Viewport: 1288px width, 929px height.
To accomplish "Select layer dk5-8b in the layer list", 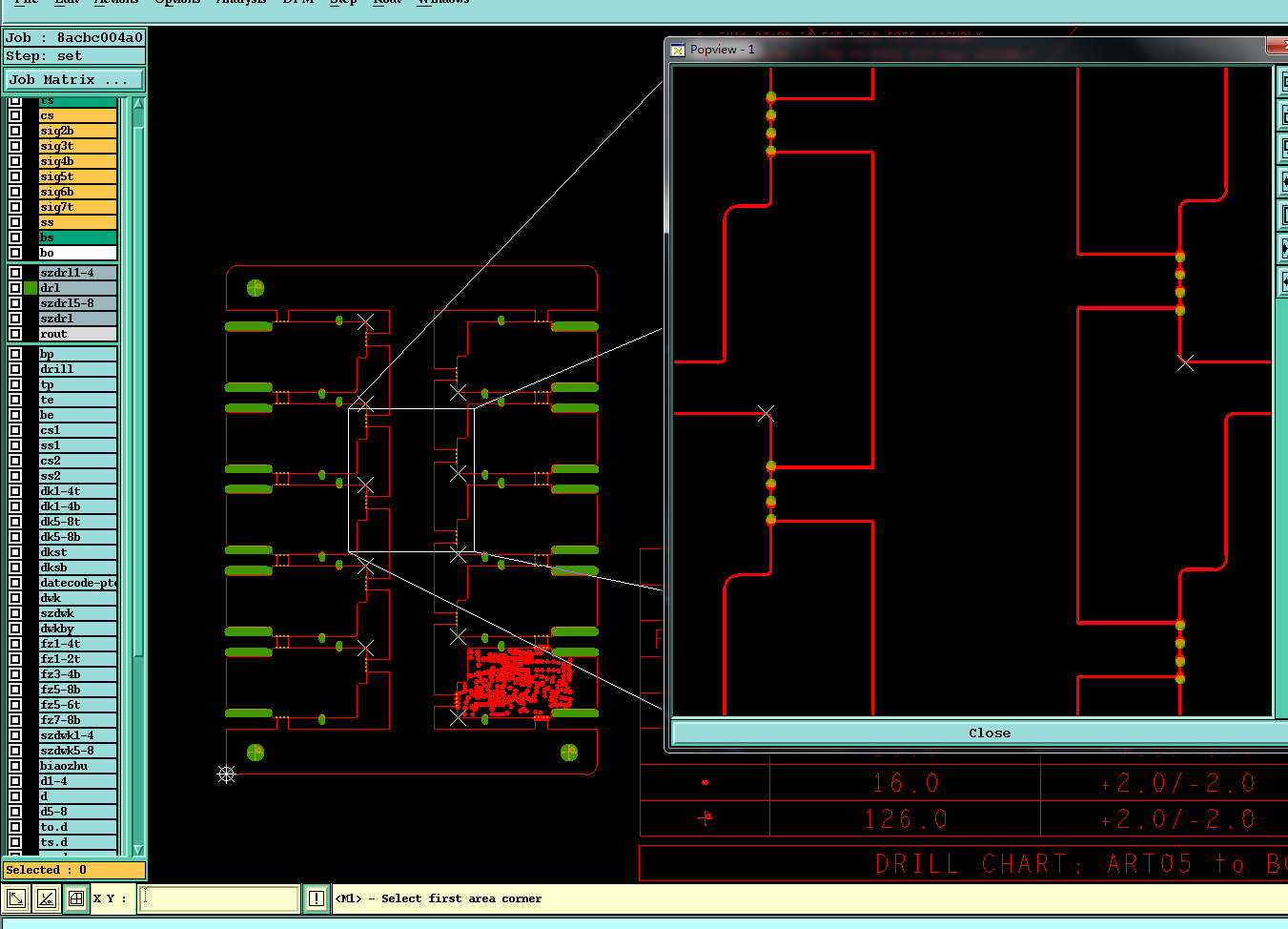I will (77, 537).
